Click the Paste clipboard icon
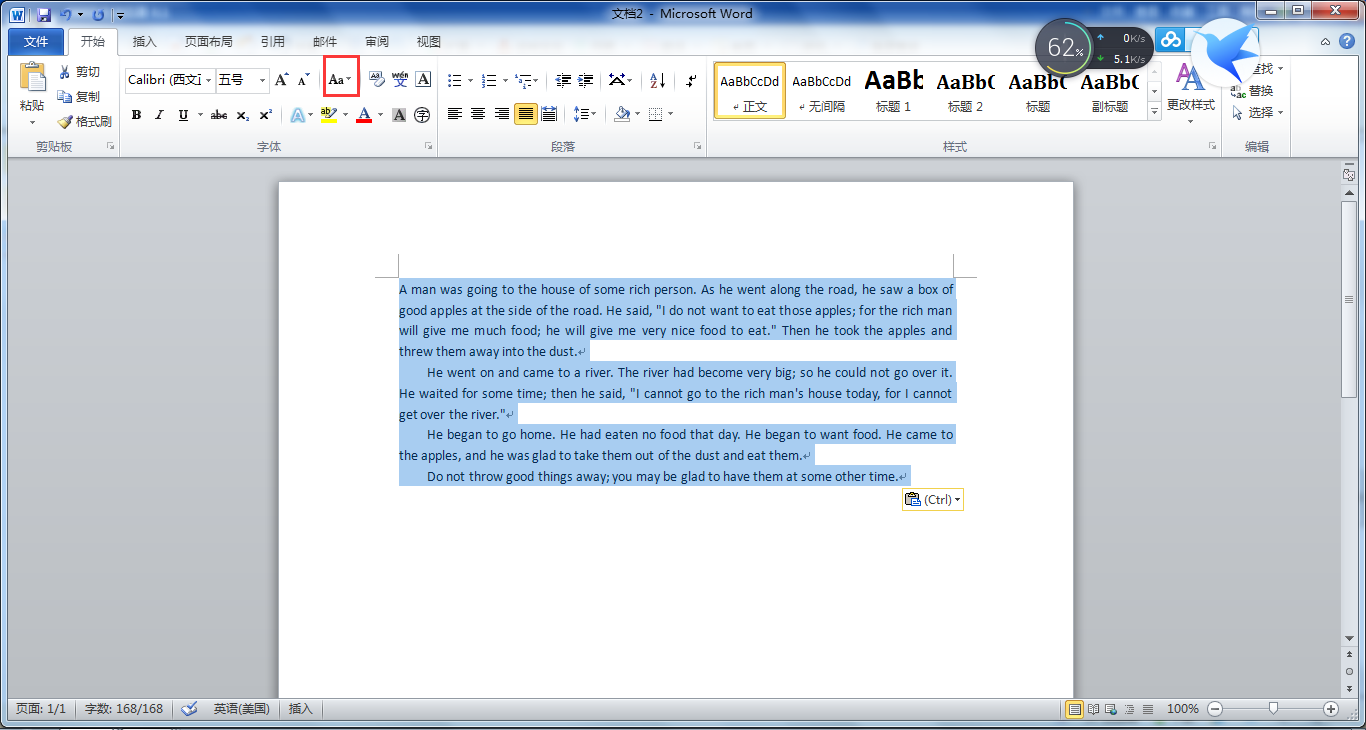Screen dimensions: 1366x730 click(32, 78)
